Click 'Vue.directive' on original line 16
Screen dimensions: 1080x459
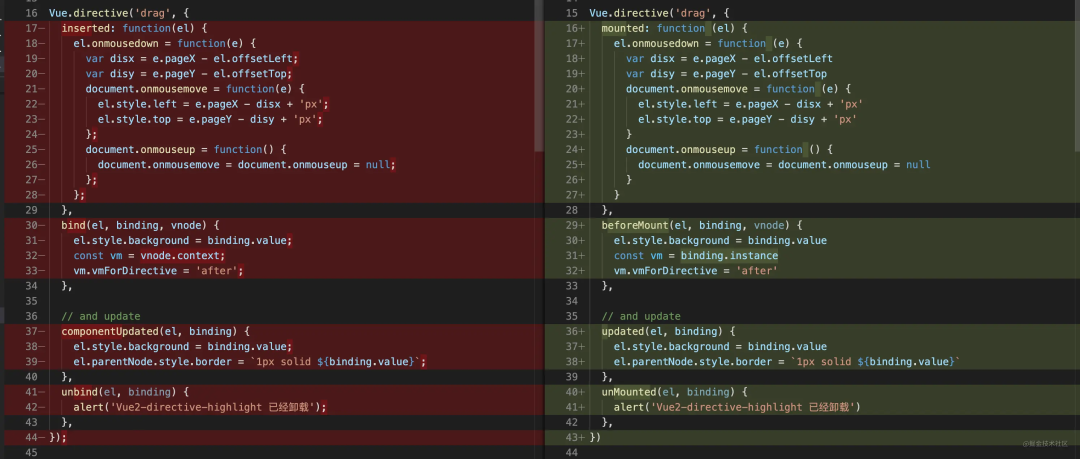[x=88, y=13]
